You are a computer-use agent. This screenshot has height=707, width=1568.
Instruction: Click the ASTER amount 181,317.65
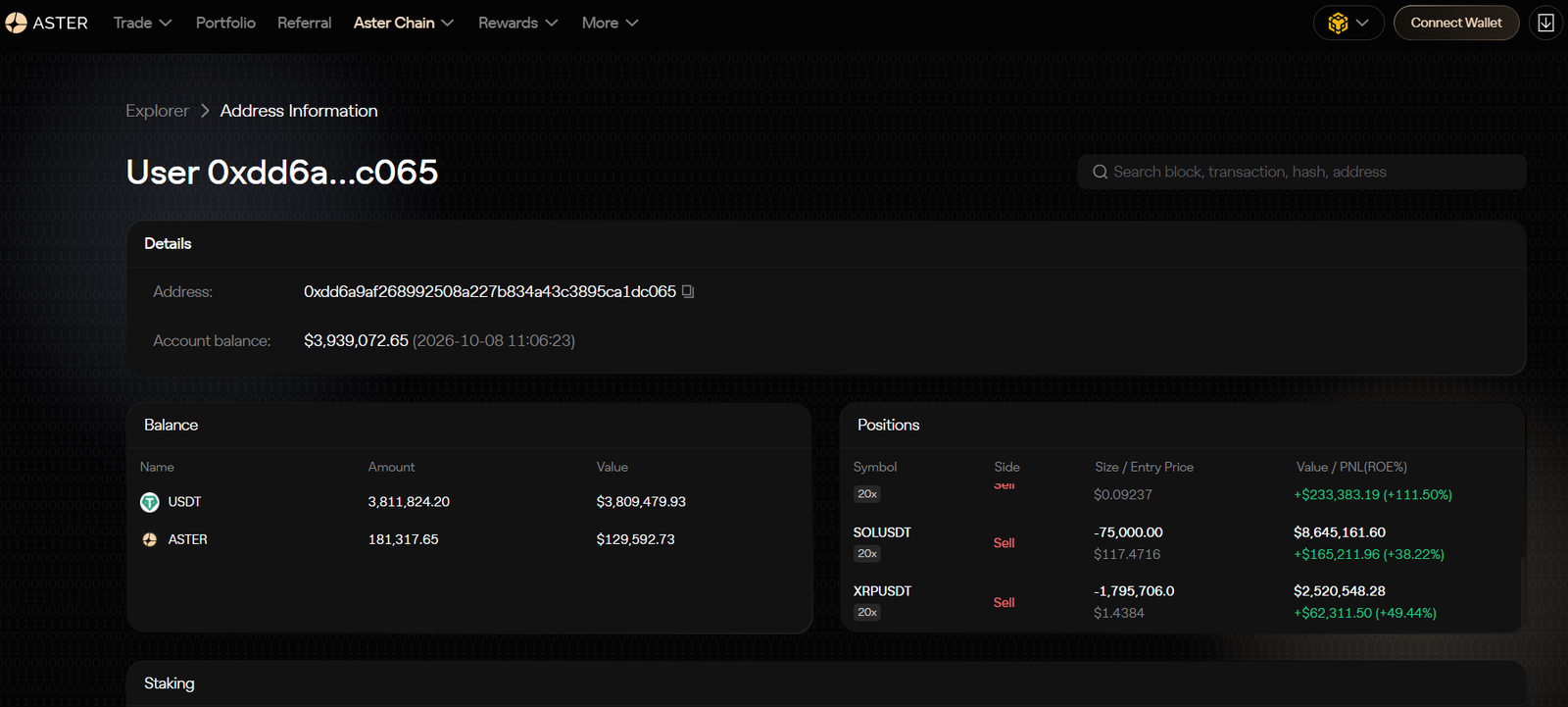pyautogui.click(x=403, y=539)
